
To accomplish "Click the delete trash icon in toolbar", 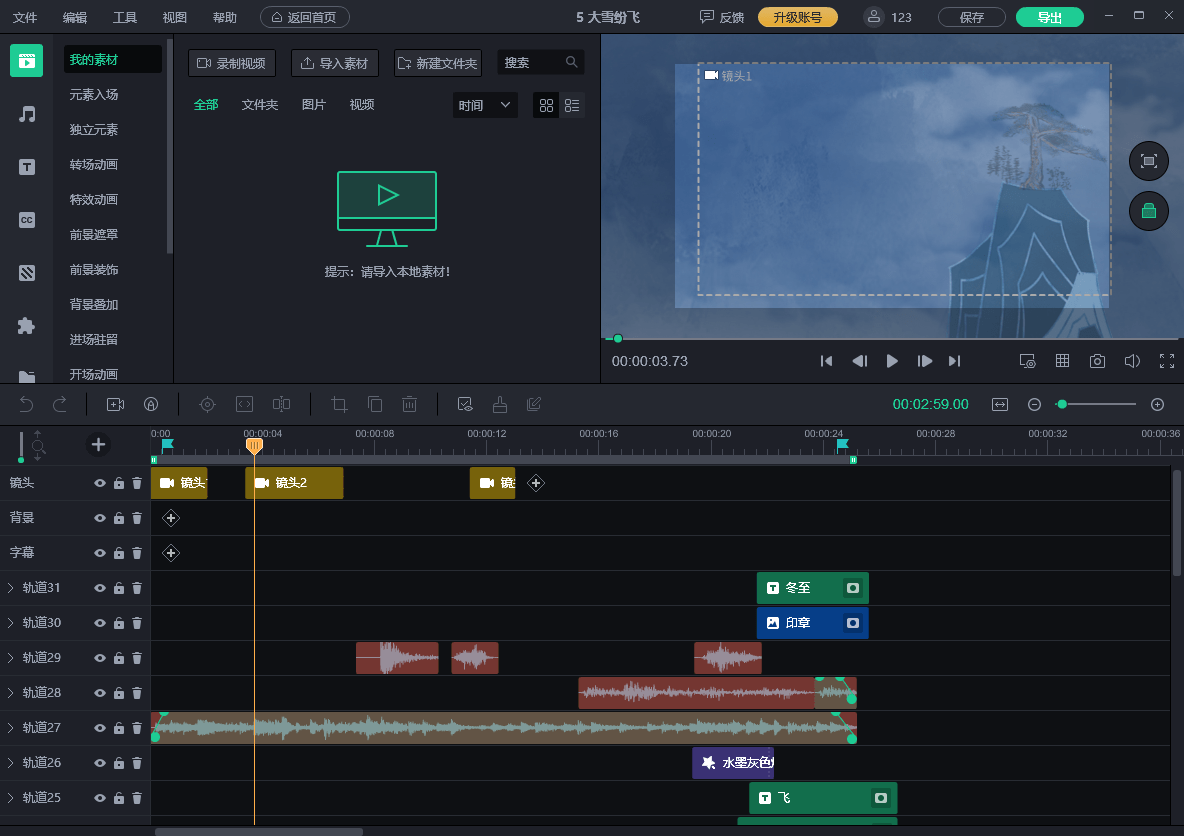I will point(409,404).
